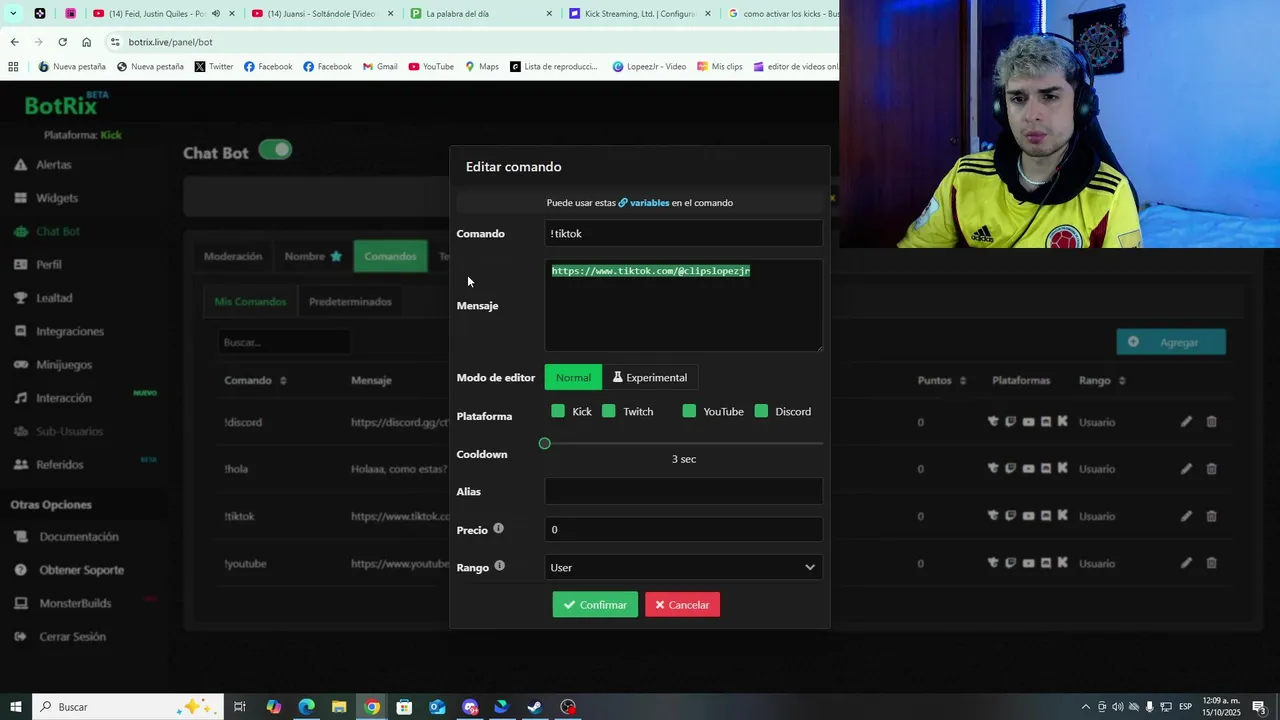Select the Predeterminados tab
1280x720 pixels.
tap(350, 301)
